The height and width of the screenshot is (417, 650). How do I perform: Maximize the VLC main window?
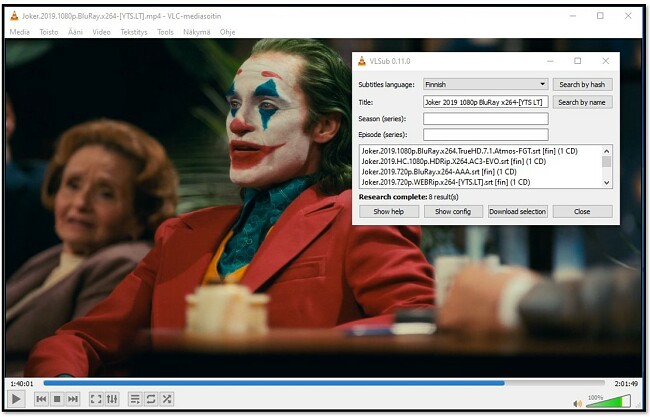tap(600, 16)
